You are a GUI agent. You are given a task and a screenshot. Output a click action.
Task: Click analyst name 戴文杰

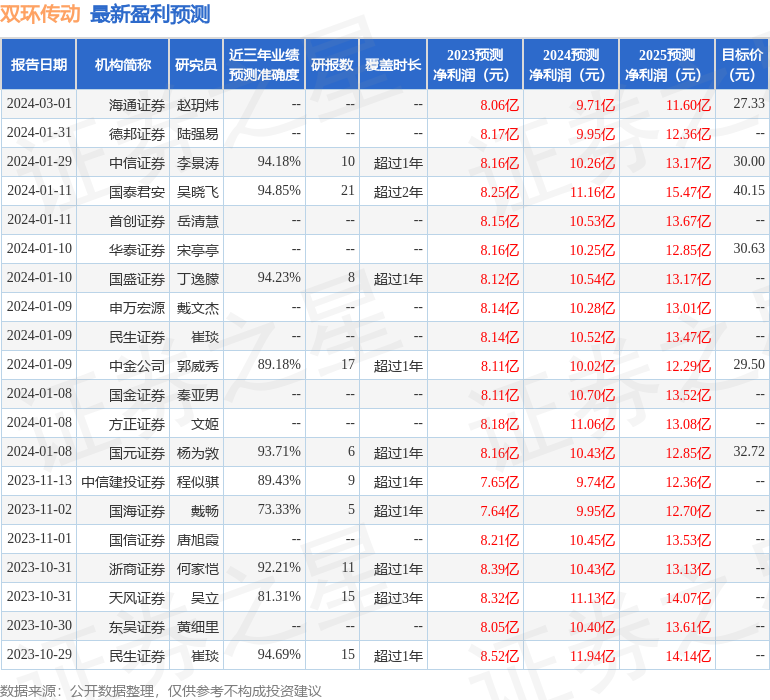tap(197, 308)
